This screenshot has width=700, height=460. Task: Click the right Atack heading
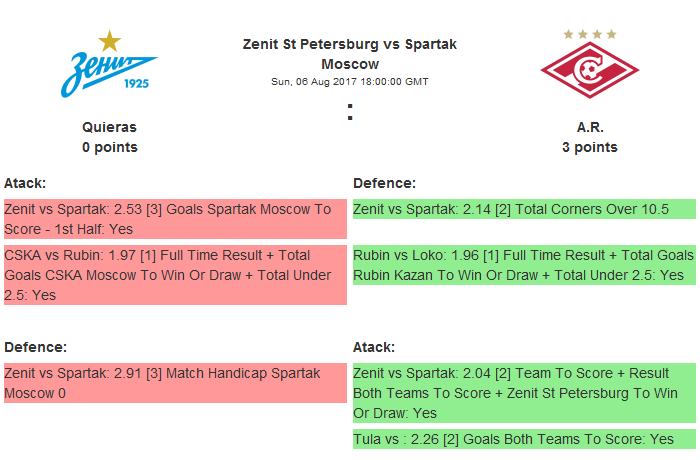374,347
